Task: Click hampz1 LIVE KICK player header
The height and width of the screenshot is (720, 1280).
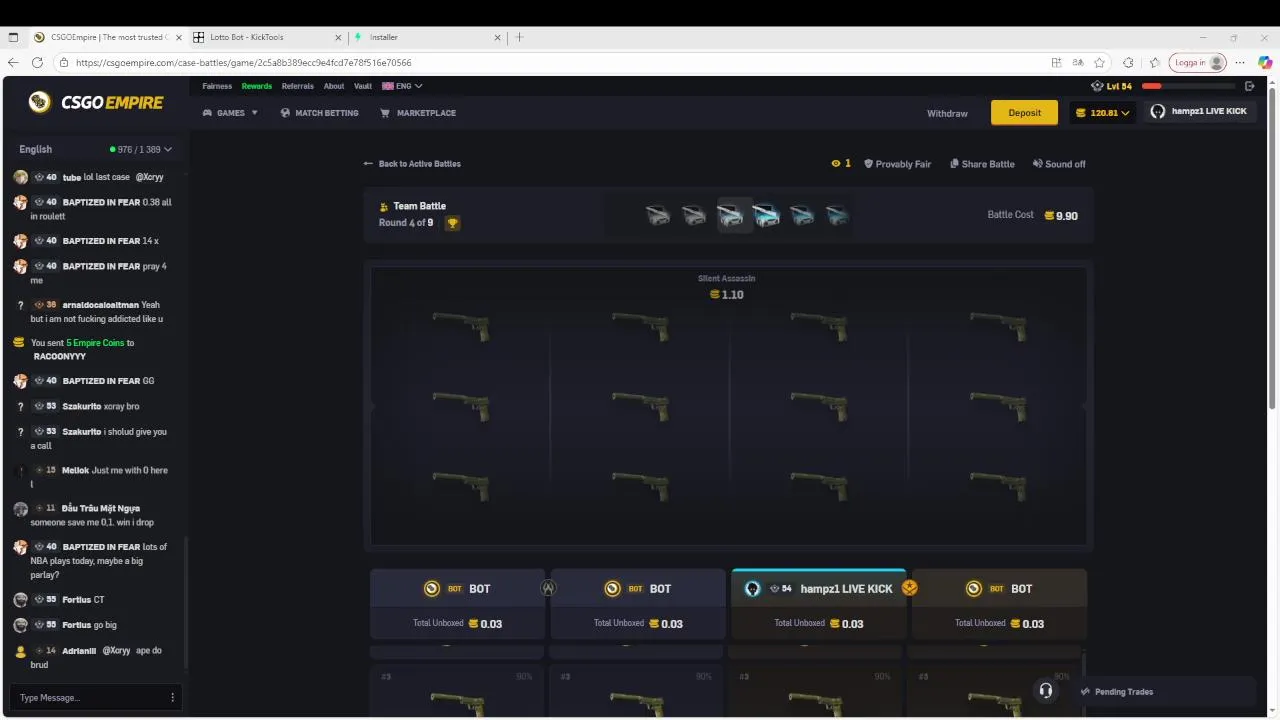Action: 818,589
